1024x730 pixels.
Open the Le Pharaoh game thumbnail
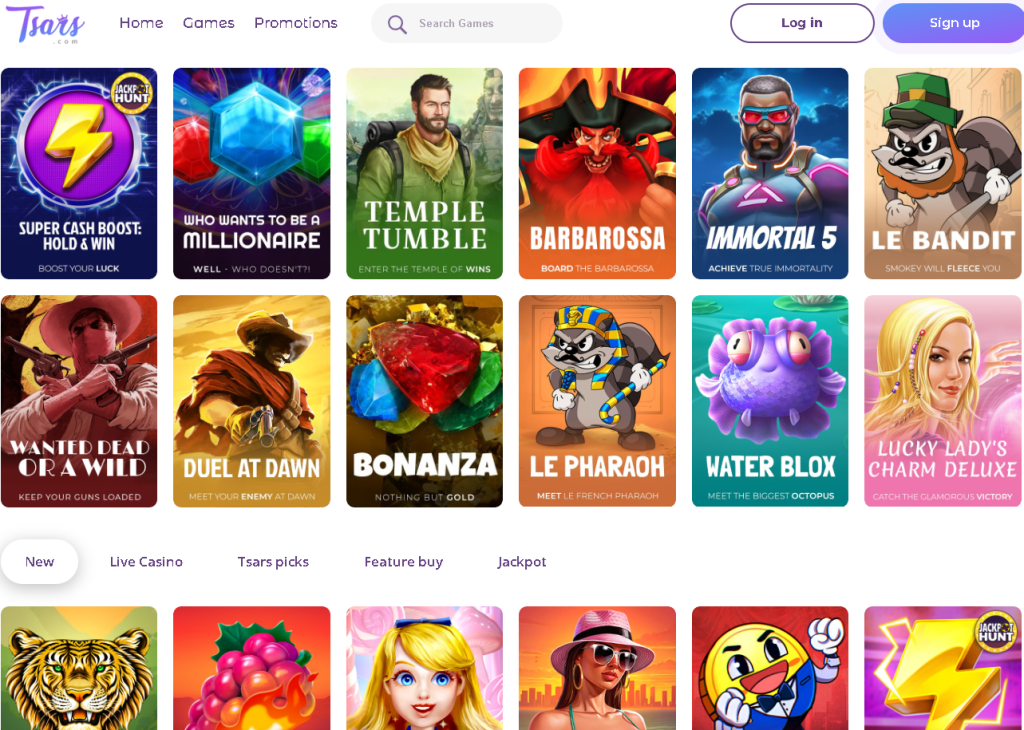597,400
